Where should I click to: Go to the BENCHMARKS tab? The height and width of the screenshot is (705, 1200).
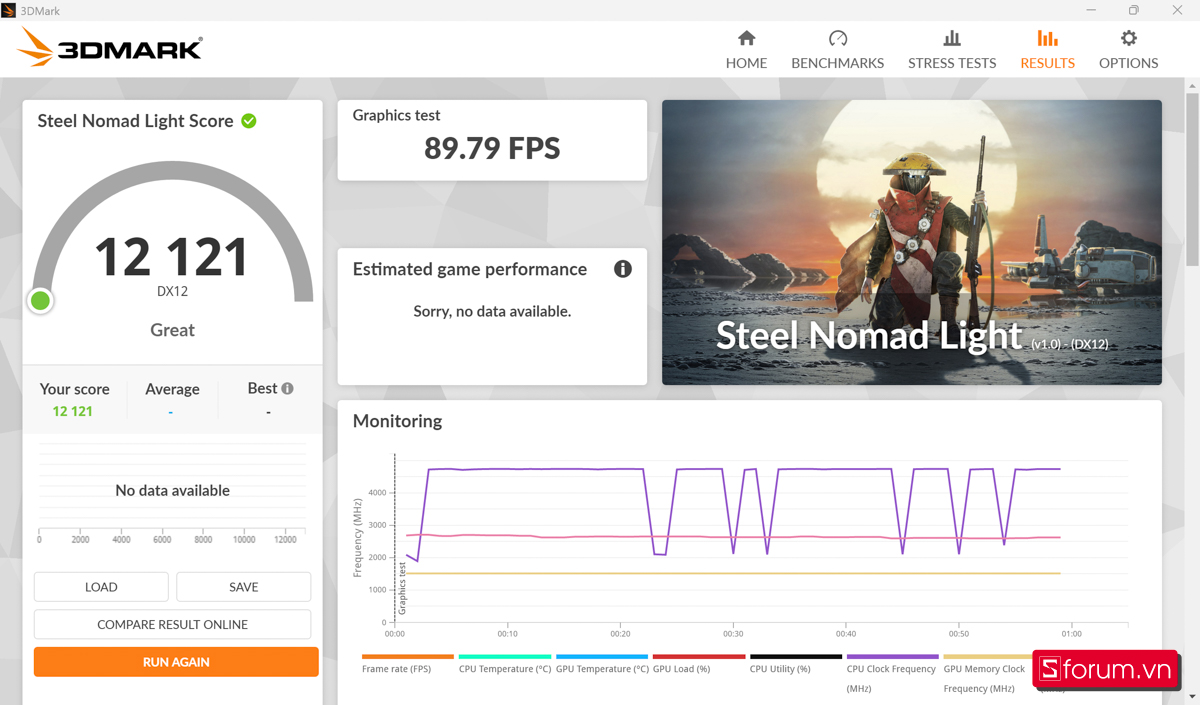click(838, 50)
